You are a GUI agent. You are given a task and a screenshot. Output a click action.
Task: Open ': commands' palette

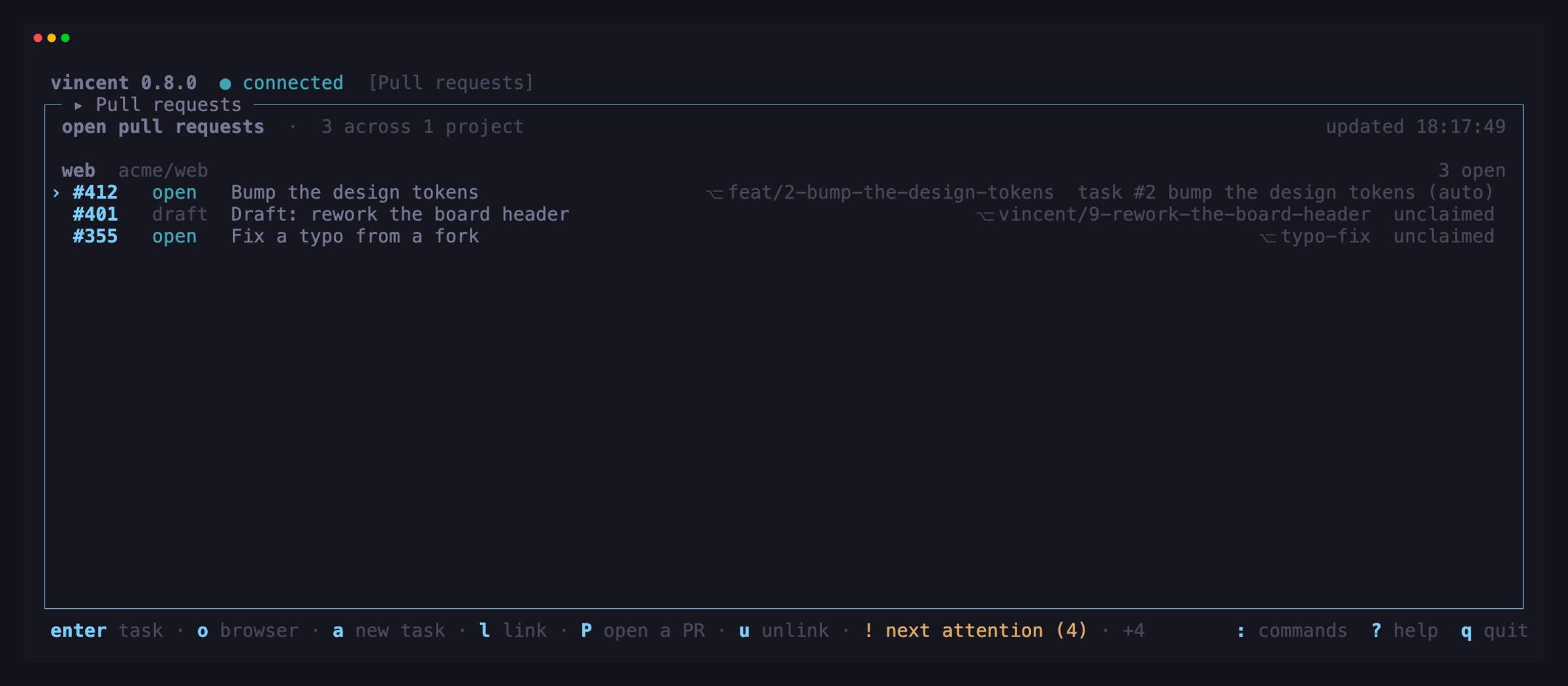point(1292,631)
